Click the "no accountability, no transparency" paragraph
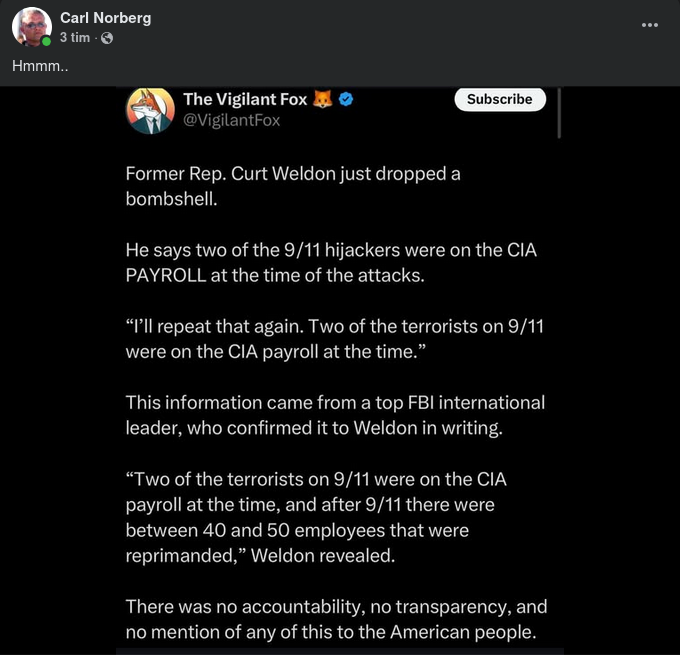The height and width of the screenshot is (655, 680). tap(335, 618)
